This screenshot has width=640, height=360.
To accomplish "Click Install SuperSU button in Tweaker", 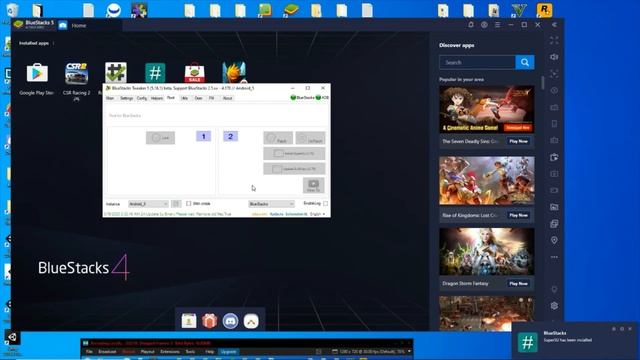I will coord(294,153).
